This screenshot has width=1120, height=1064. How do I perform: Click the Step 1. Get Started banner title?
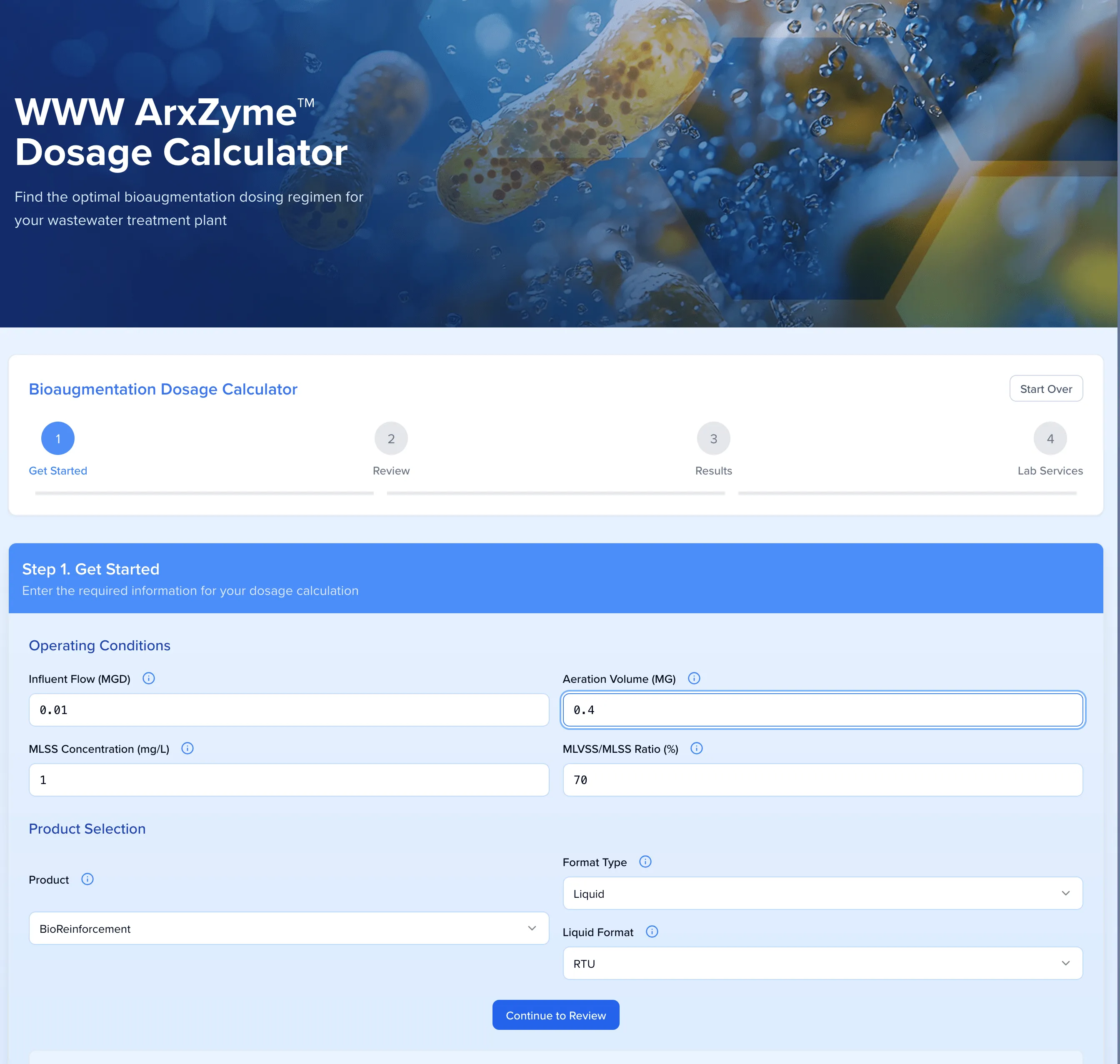91,569
